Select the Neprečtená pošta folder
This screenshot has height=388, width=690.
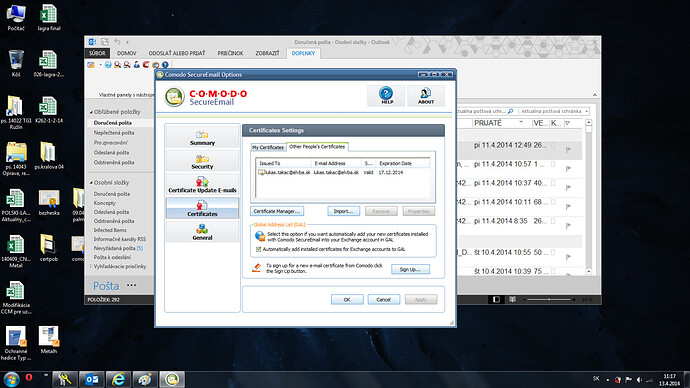pos(114,132)
